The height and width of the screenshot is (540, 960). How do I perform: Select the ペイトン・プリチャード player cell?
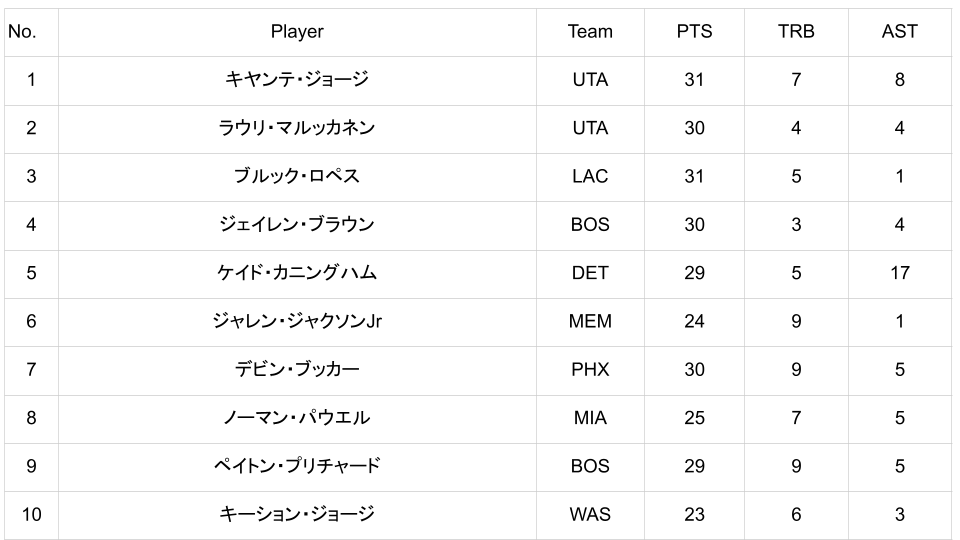[x=297, y=466]
